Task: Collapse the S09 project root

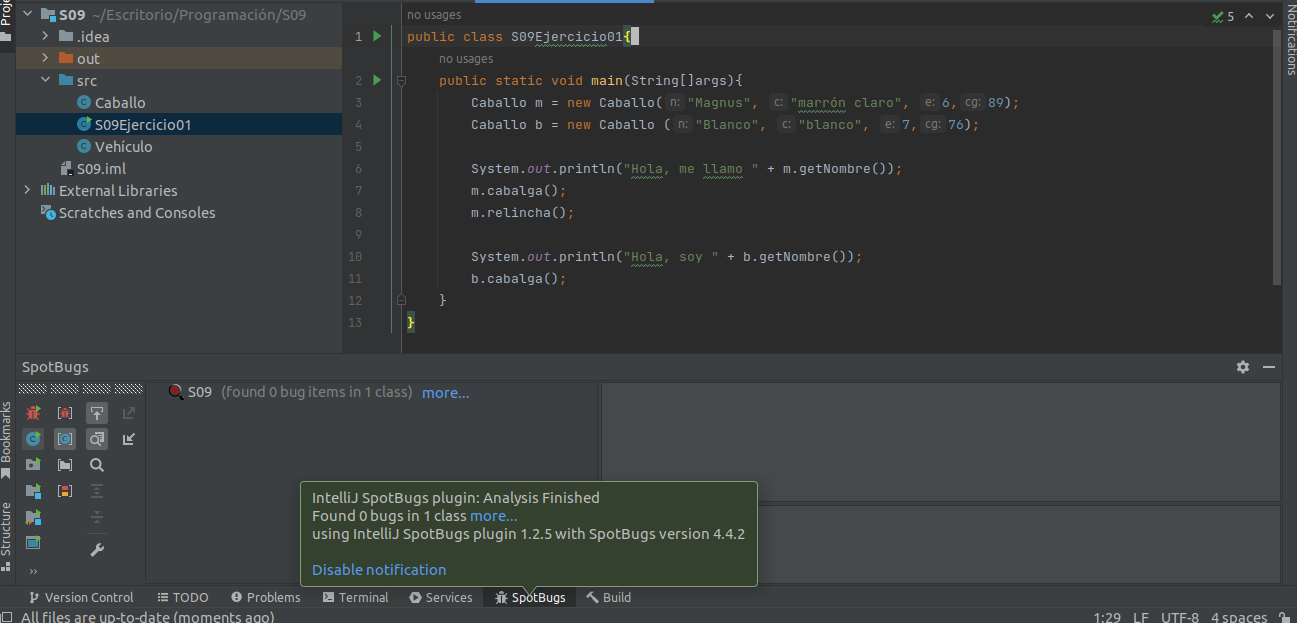Action: click(26, 15)
